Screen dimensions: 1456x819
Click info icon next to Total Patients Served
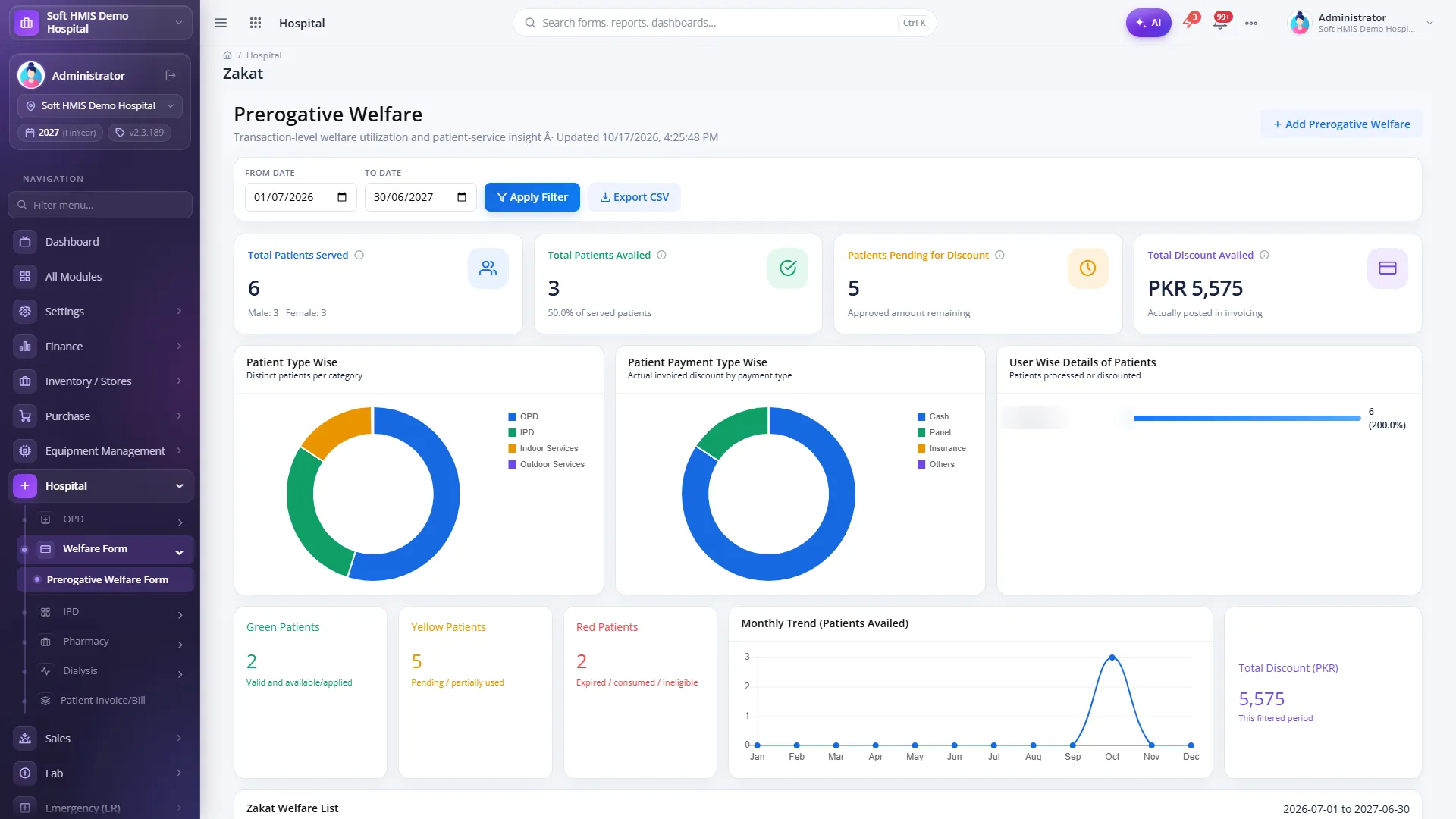(x=359, y=256)
